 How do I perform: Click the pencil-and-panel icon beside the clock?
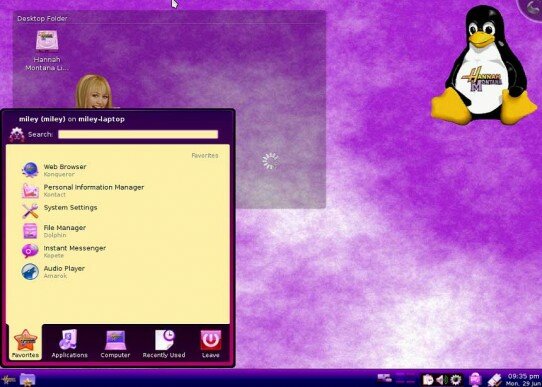click(x=494, y=380)
